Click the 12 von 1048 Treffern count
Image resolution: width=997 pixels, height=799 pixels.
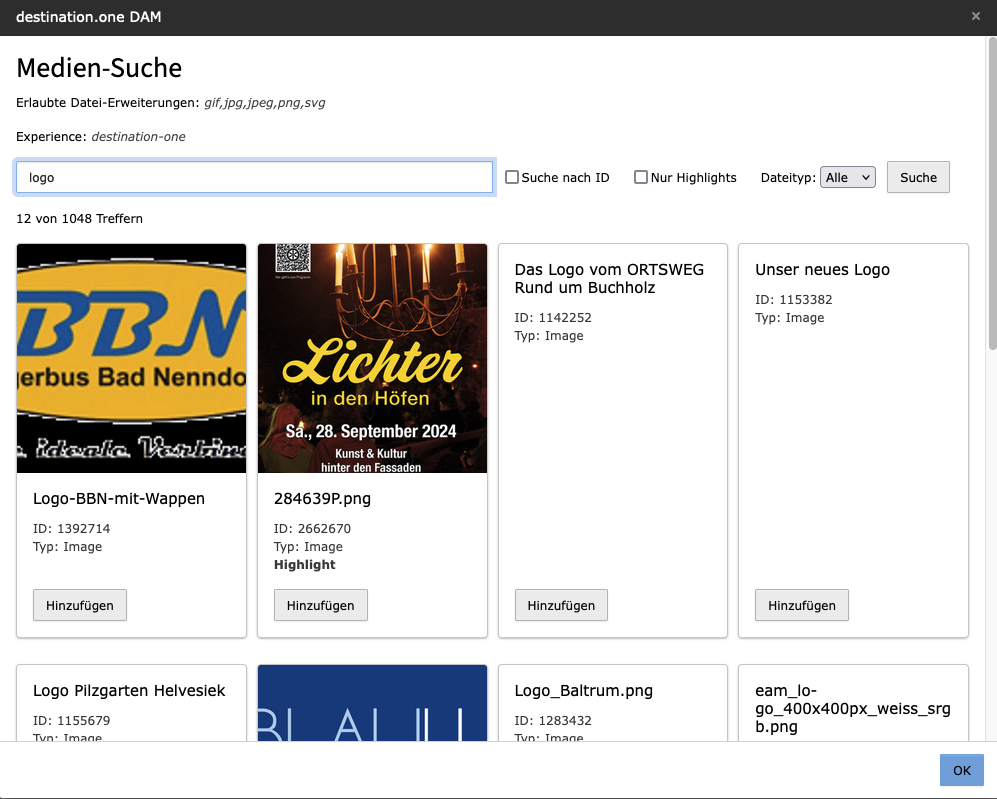point(79,219)
